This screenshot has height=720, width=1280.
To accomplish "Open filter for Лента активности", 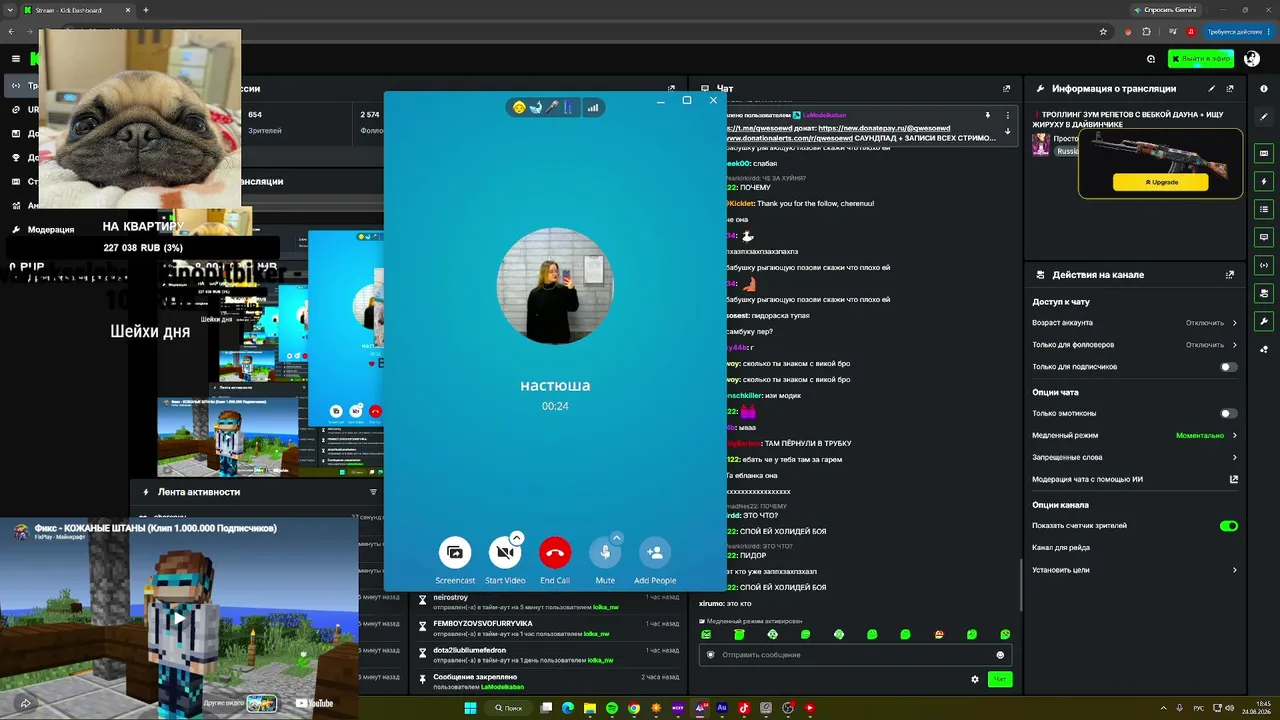I will click(x=374, y=492).
